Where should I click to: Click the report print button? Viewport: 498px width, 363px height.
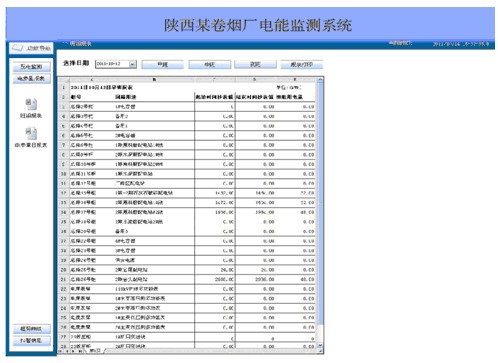point(302,64)
